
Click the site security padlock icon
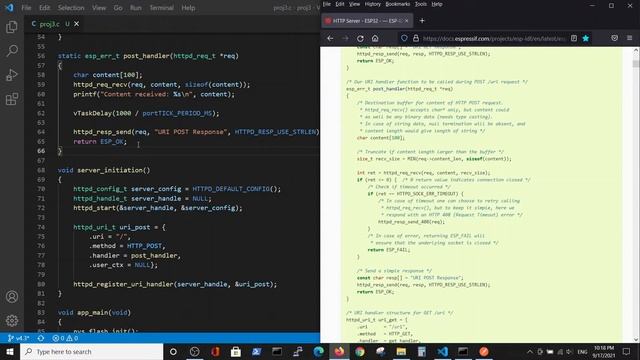tap(416, 38)
